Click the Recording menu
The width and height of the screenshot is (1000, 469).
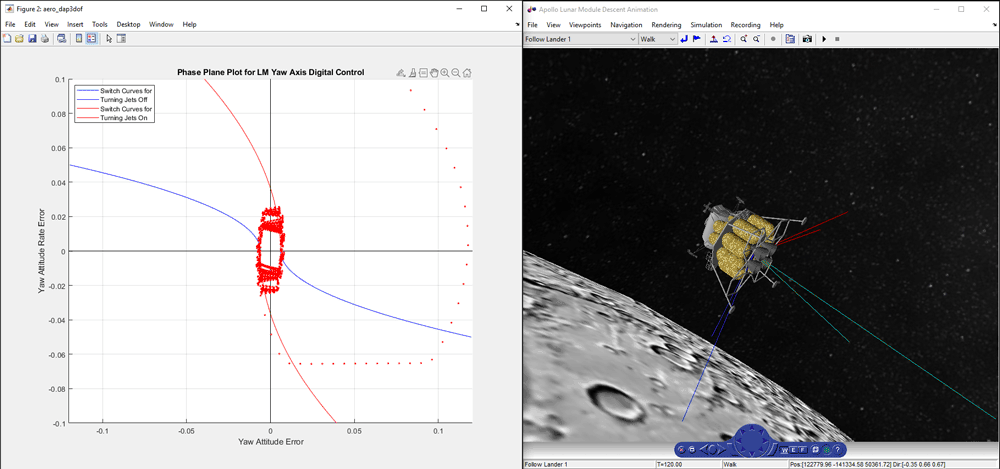[x=745, y=24]
